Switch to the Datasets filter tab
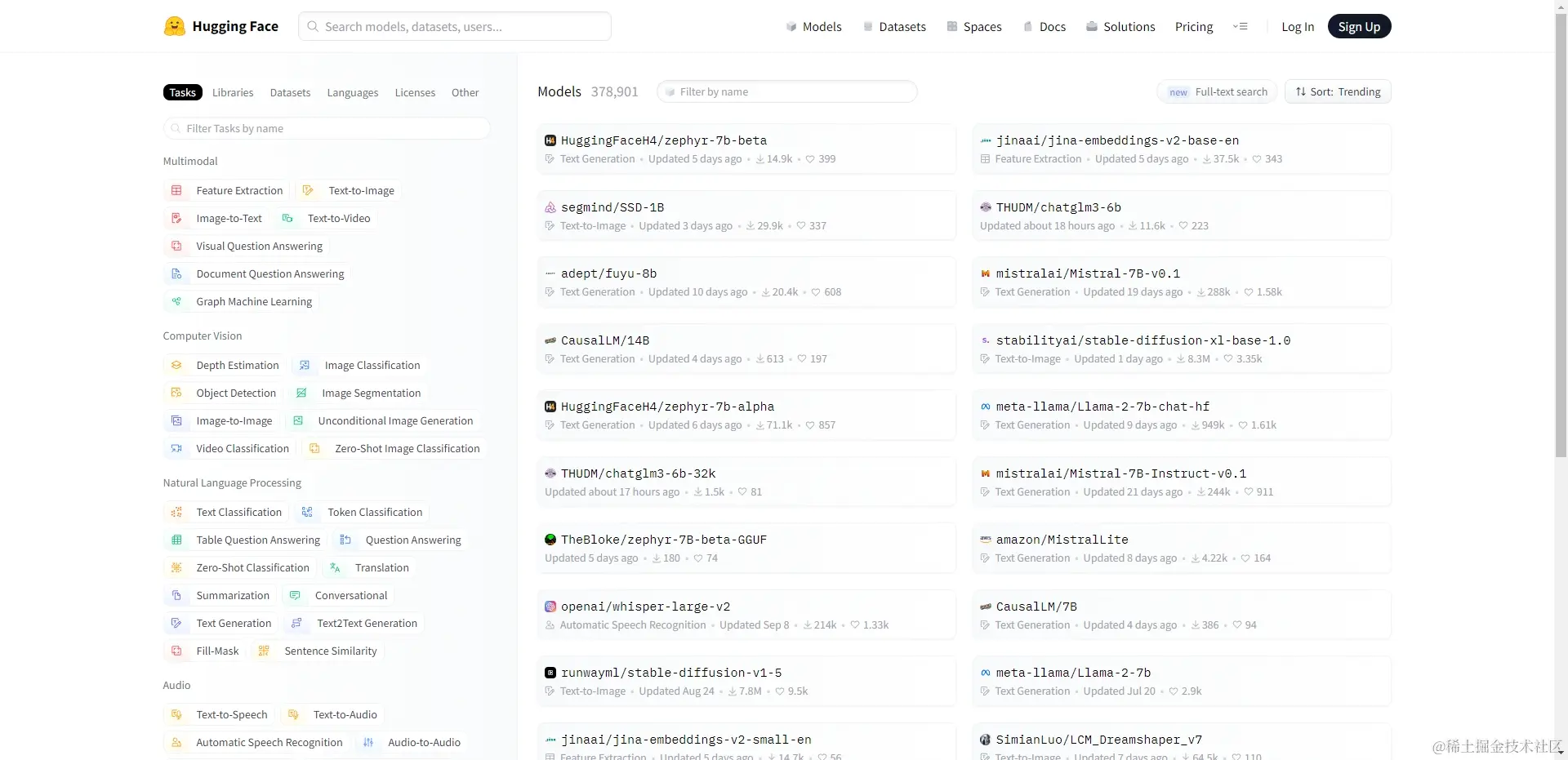This screenshot has height=760, width=1568. click(x=290, y=92)
